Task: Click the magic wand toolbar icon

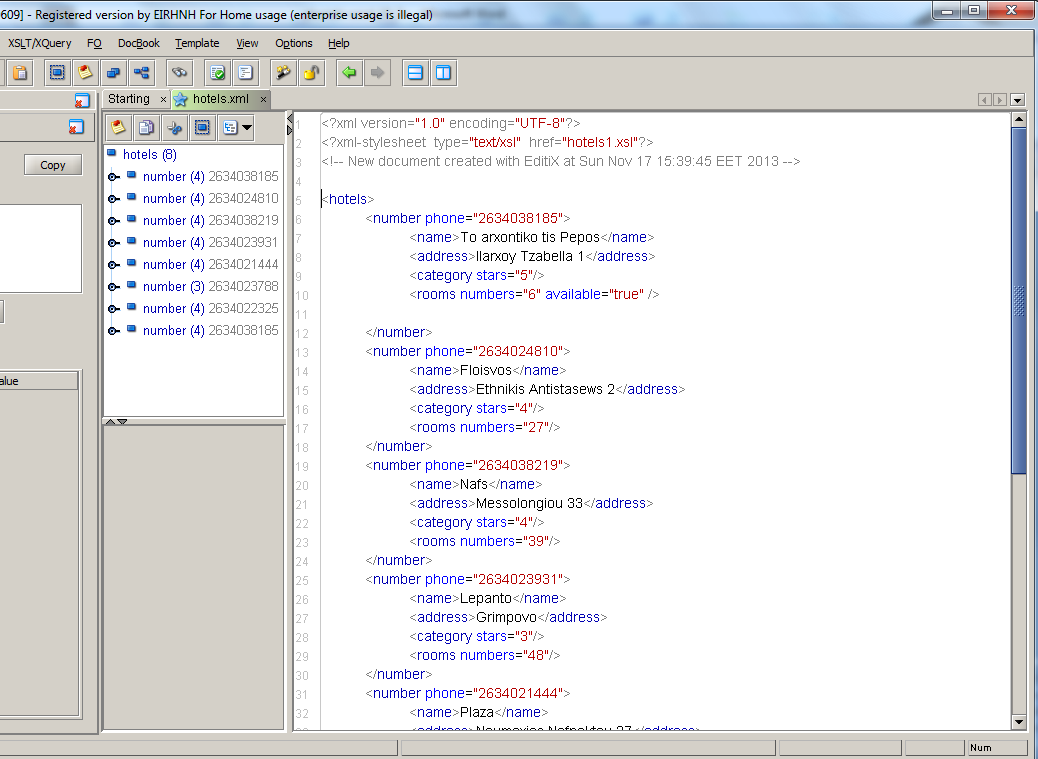Action: click(x=283, y=73)
